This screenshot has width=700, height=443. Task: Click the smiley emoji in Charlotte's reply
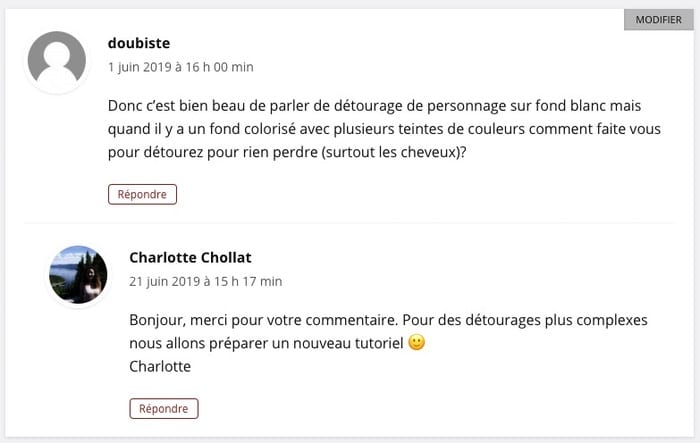click(417, 343)
